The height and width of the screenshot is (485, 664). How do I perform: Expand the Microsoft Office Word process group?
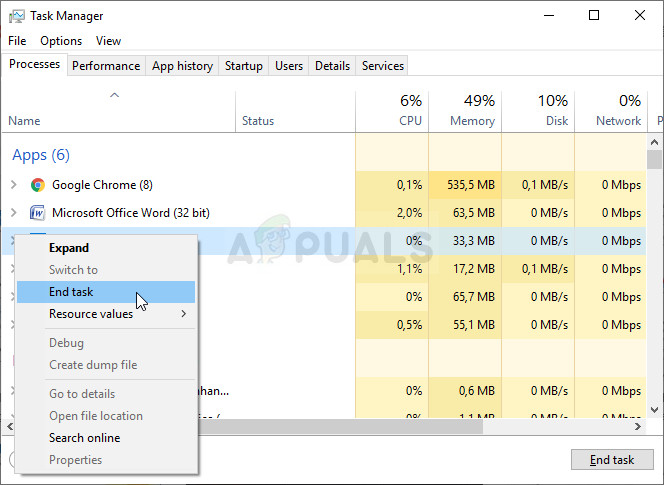[13, 213]
